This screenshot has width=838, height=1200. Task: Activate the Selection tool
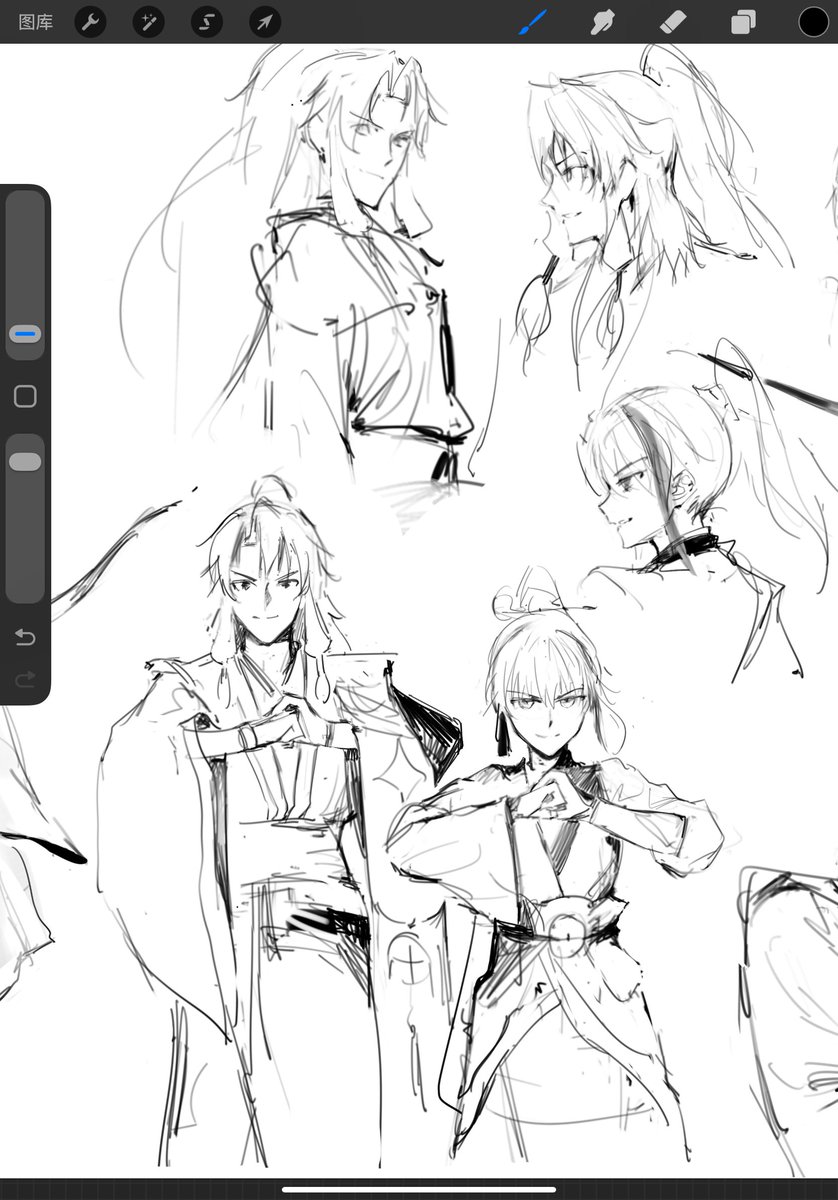[x=207, y=21]
